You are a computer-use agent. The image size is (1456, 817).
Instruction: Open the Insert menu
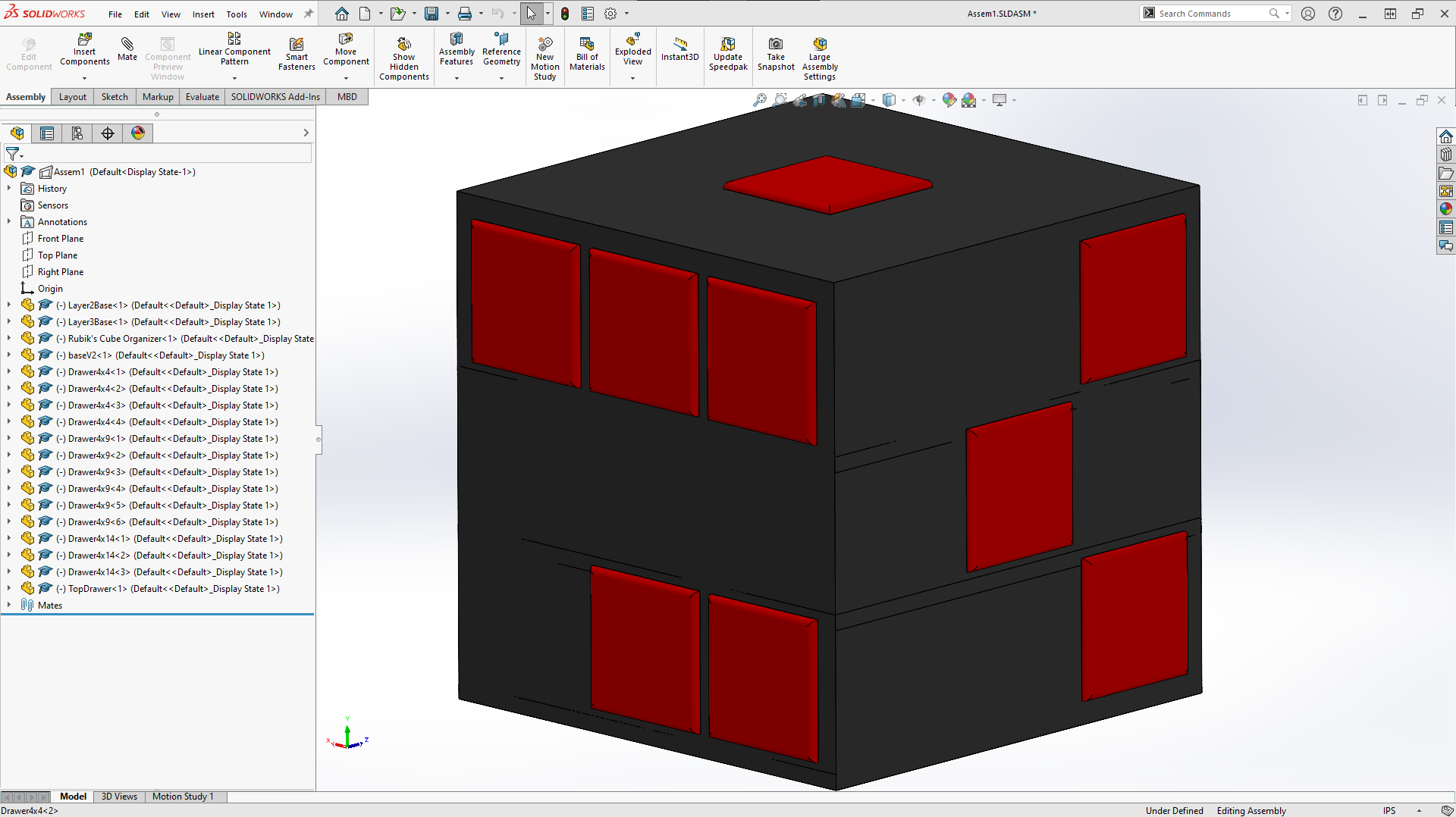[203, 14]
